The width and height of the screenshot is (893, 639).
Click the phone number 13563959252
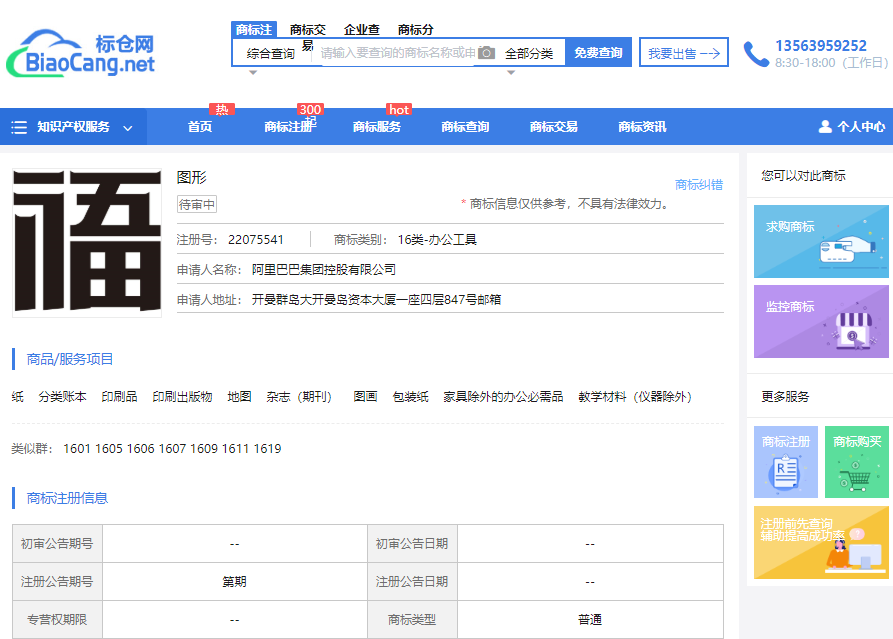tap(821, 46)
